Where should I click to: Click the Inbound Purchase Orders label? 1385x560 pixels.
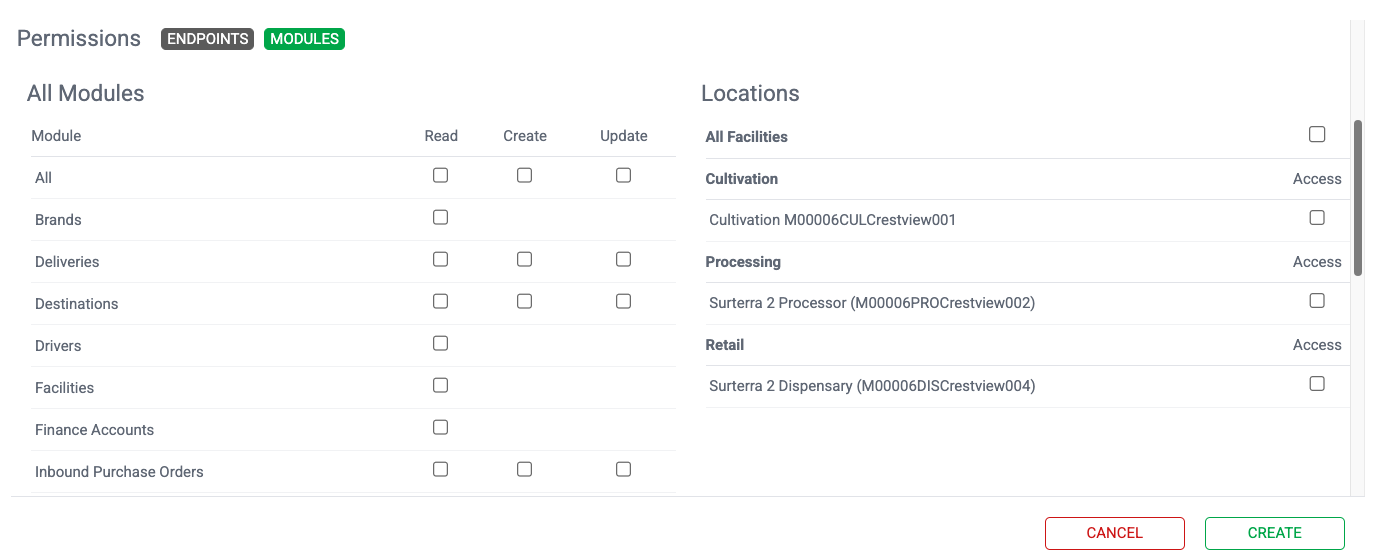tap(119, 472)
